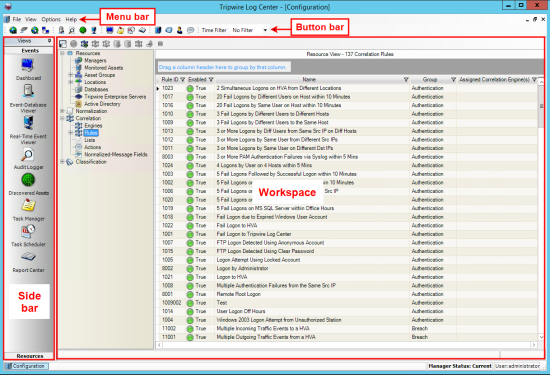Select Normalized-Message Fields in the tree

[x=116, y=154]
